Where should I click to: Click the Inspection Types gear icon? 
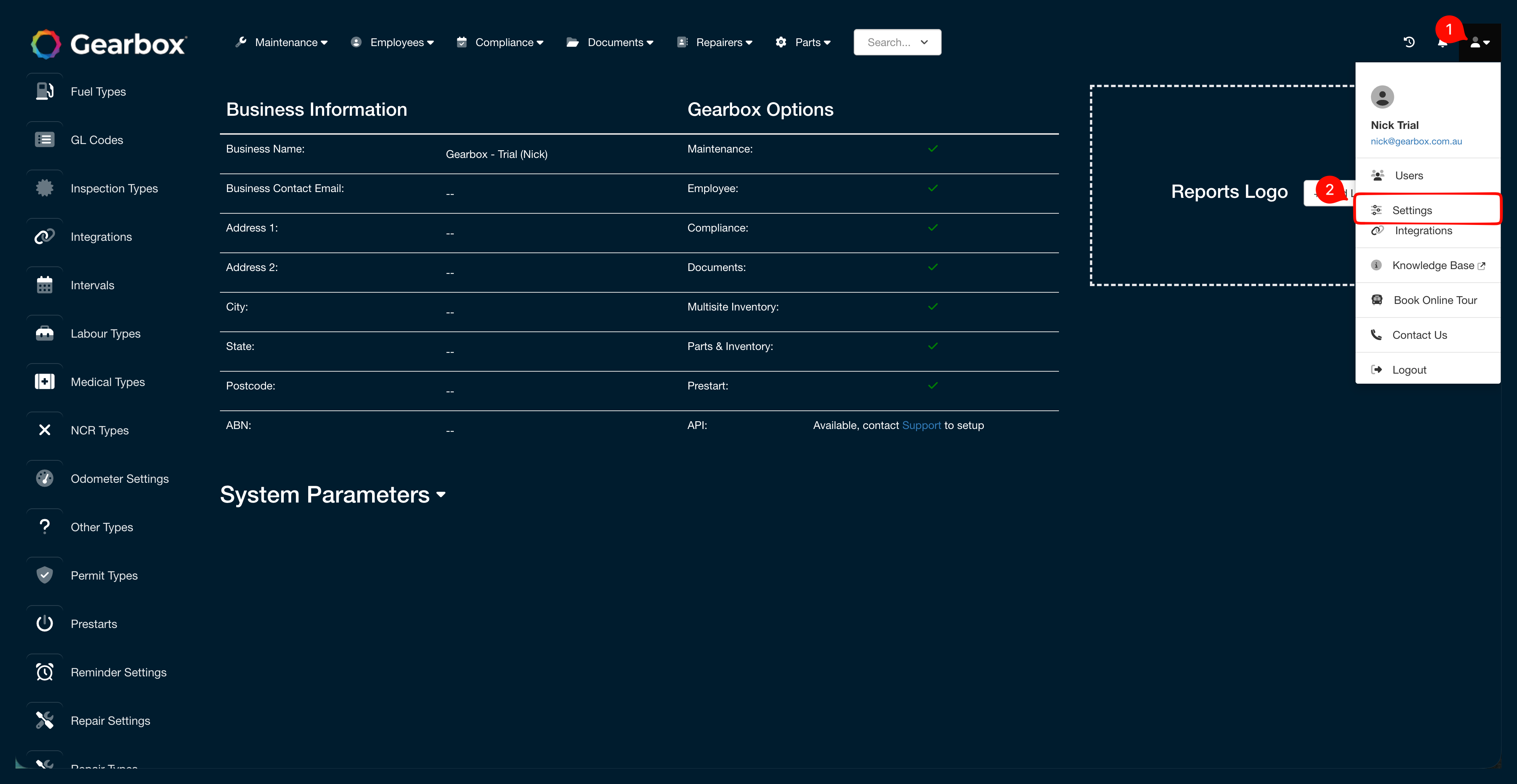point(45,188)
